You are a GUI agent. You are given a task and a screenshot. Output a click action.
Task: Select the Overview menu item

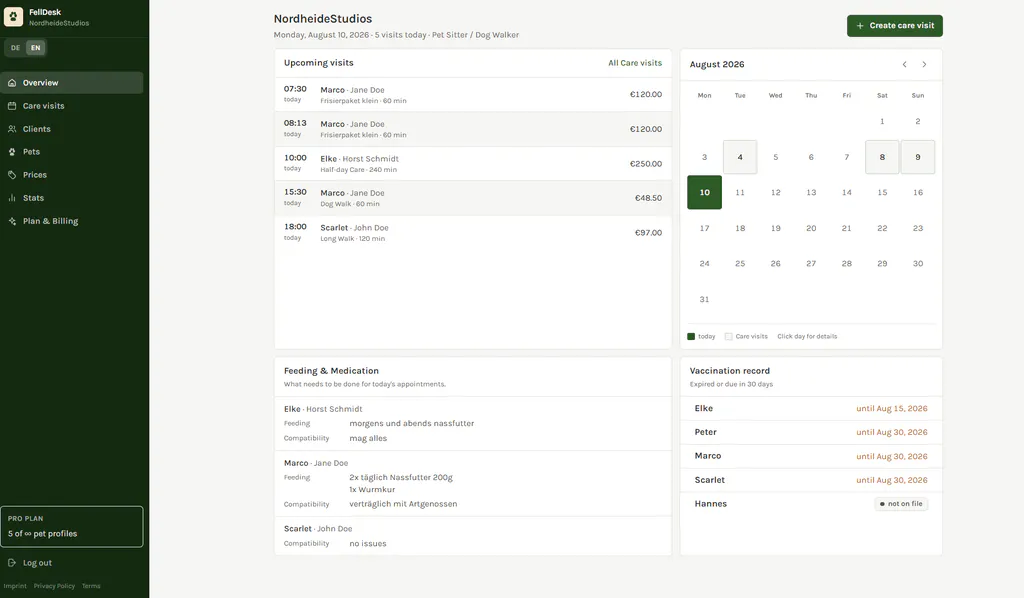[72, 83]
